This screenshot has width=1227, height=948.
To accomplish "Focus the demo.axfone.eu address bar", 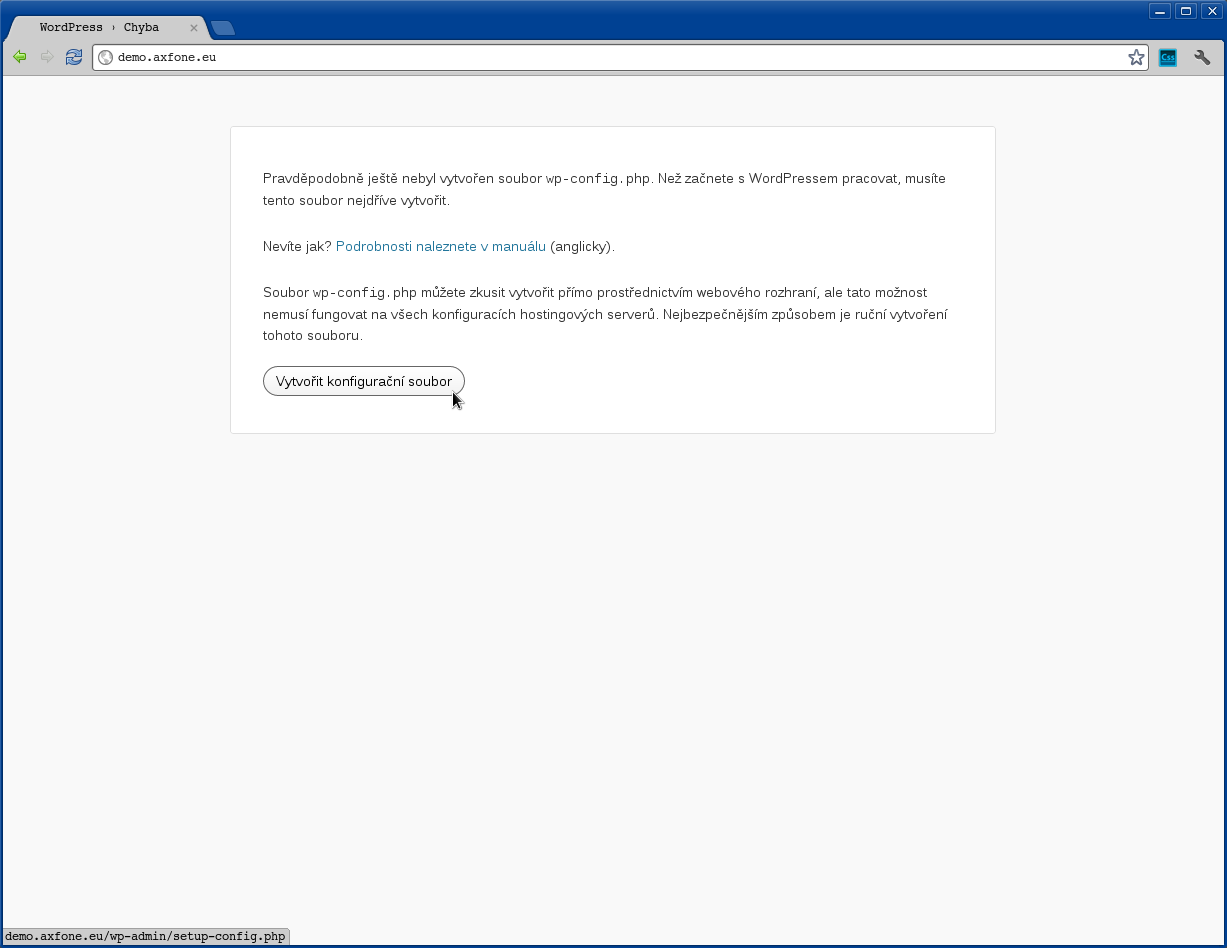I will 600,58.
